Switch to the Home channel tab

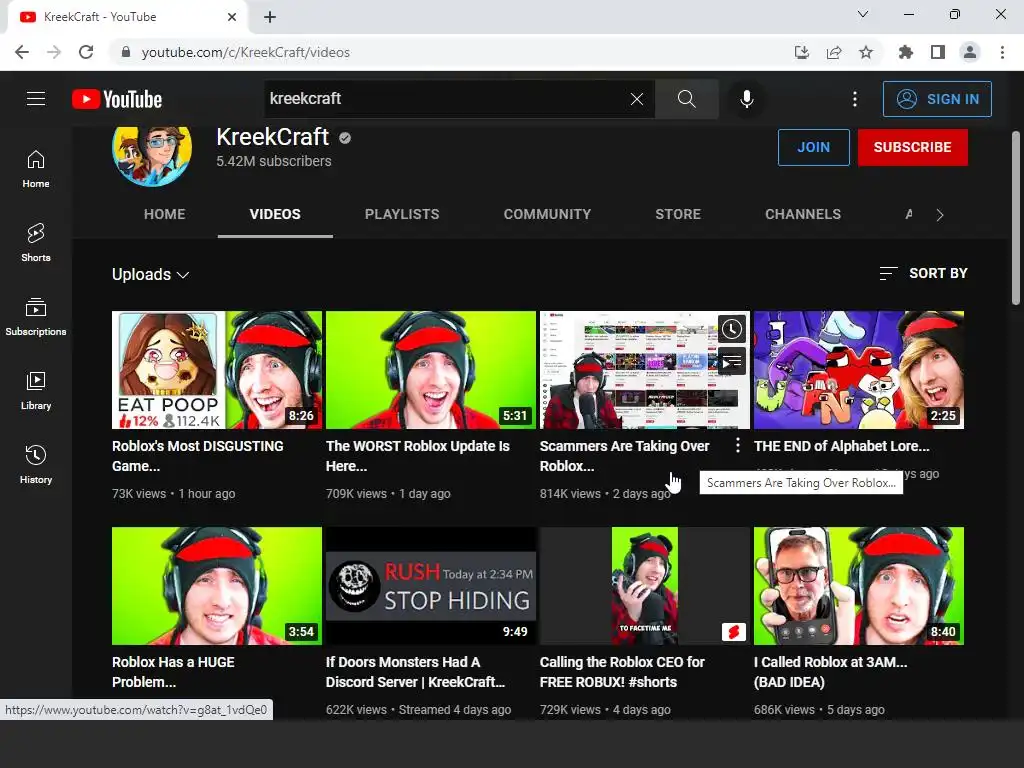(165, 214)
